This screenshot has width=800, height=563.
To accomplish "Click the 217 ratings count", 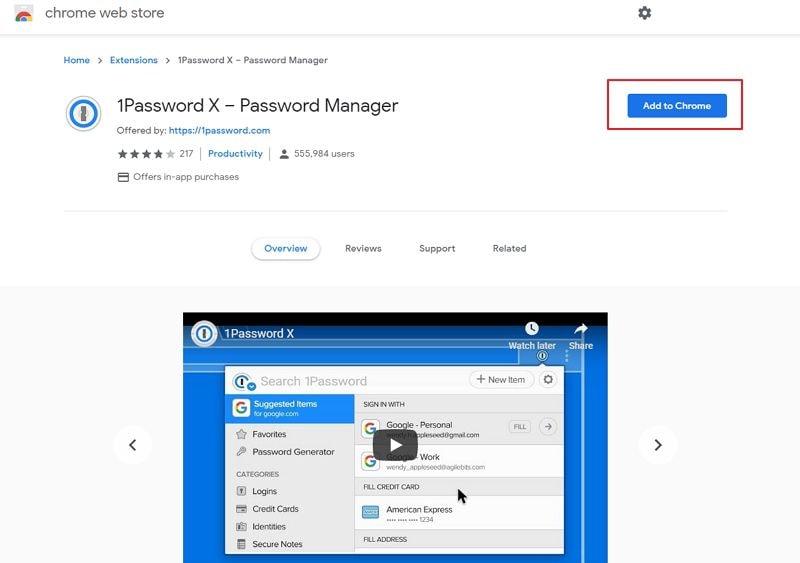I will pyautogui.click(x=186, y=154).
